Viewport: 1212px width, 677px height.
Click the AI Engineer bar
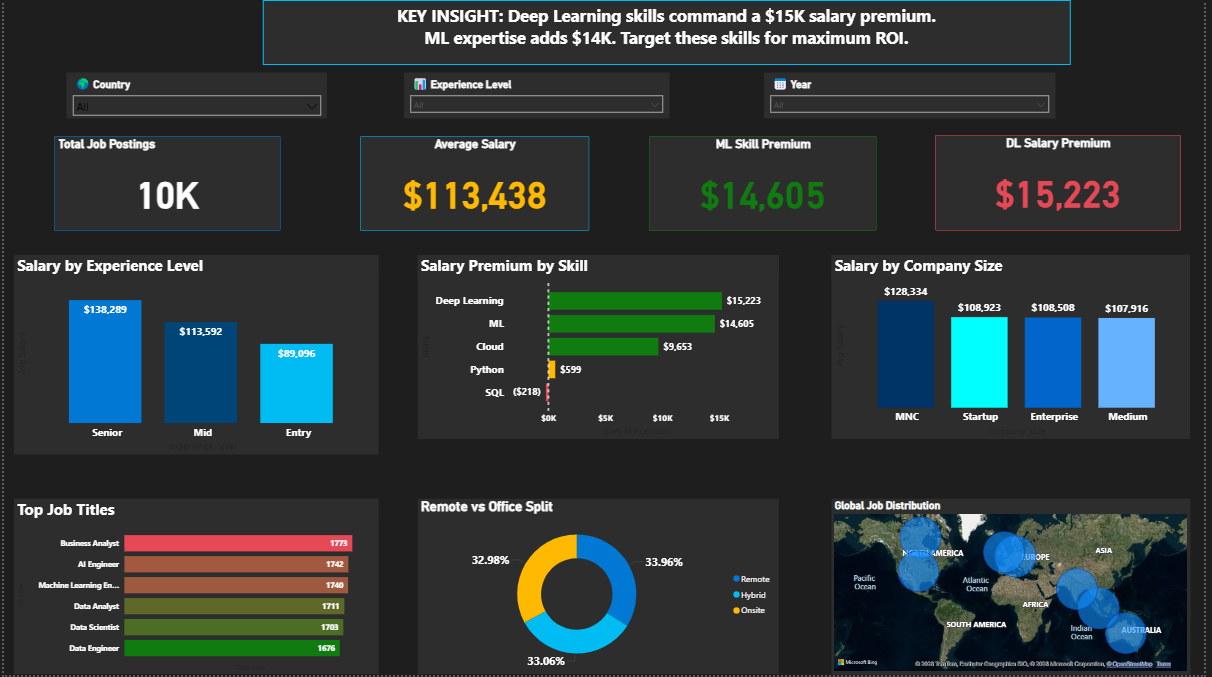point(236,564)
